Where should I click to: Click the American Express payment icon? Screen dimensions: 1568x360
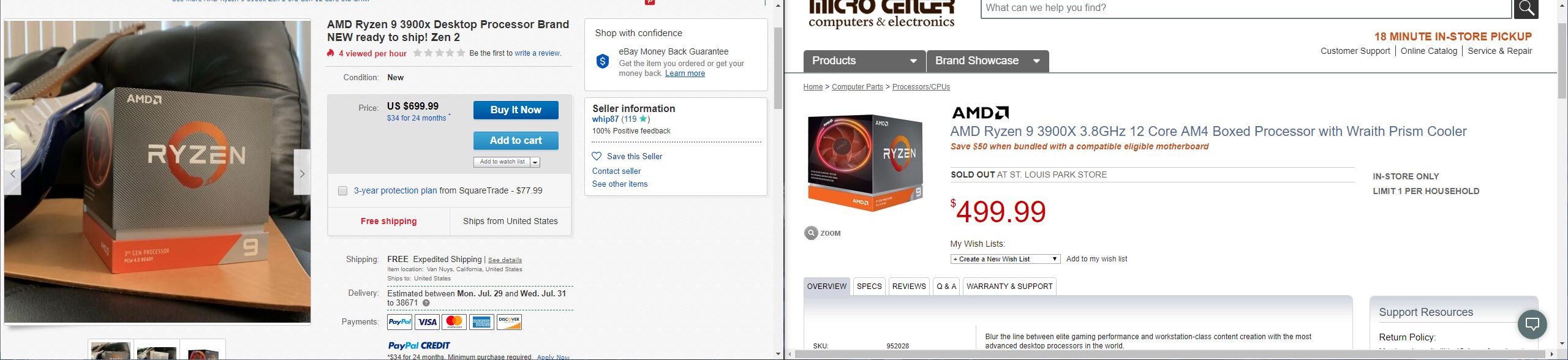point(481,321)
